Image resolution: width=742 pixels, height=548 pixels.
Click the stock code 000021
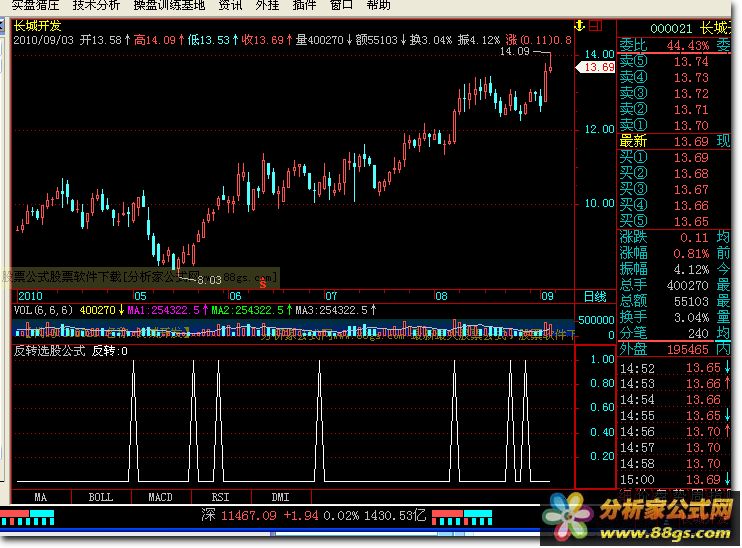click(x=671, y=29)
